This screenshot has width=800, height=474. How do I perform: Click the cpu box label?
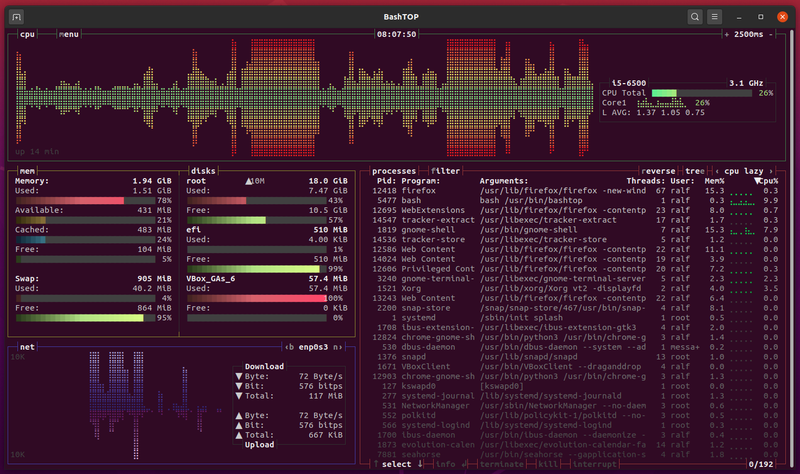coord(27,34)
